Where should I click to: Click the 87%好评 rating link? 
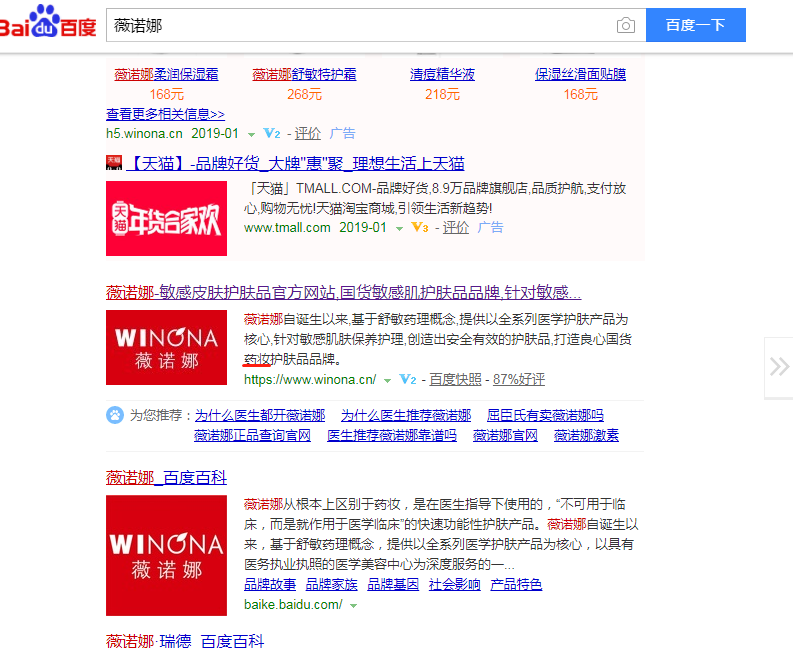click(x=519, y=380)
